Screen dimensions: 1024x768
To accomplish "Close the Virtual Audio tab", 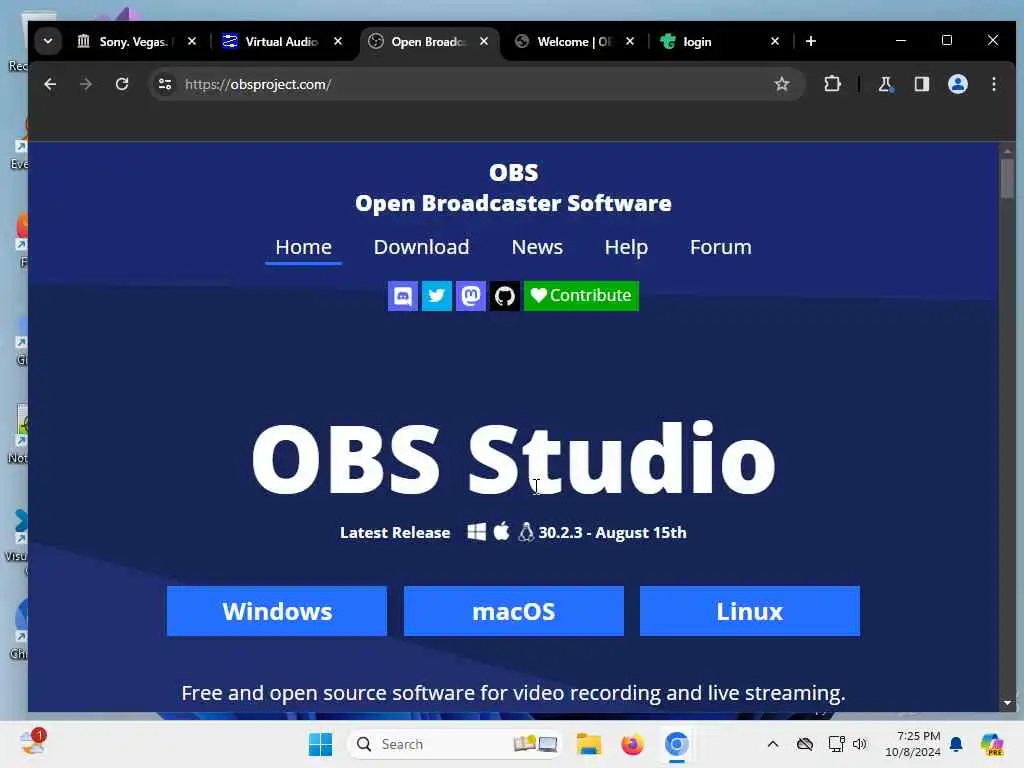I will coord(338,41).
